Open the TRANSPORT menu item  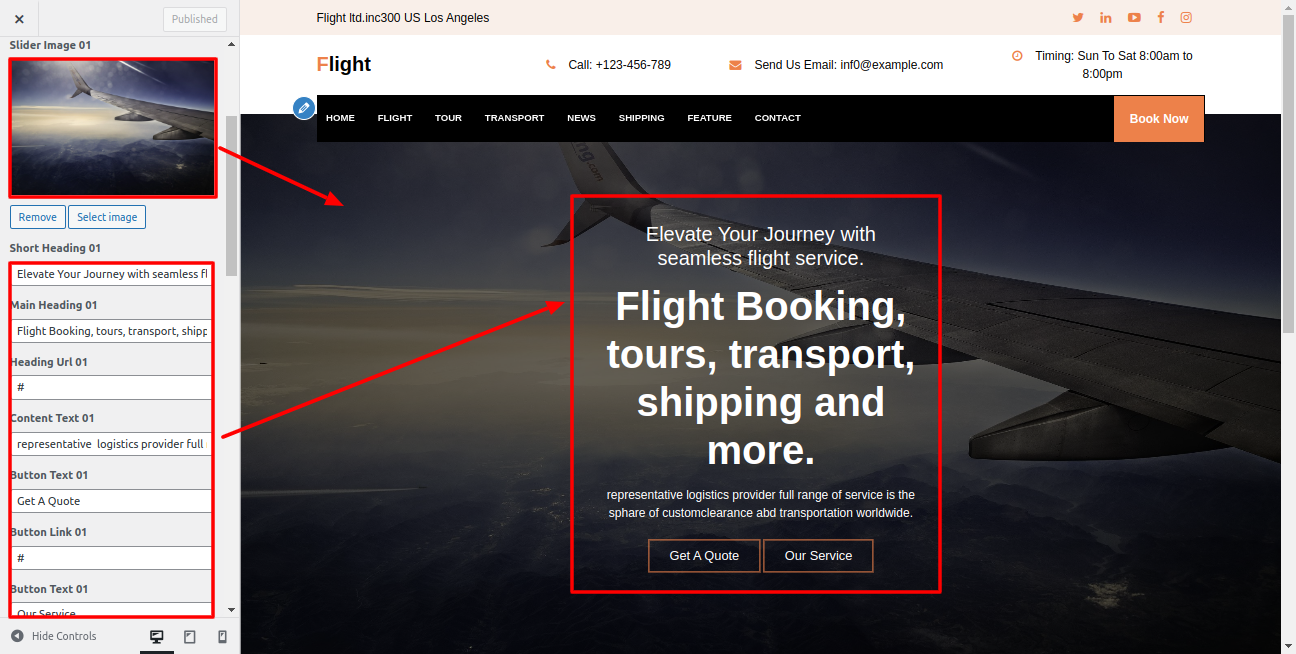[x=514, y=118]
